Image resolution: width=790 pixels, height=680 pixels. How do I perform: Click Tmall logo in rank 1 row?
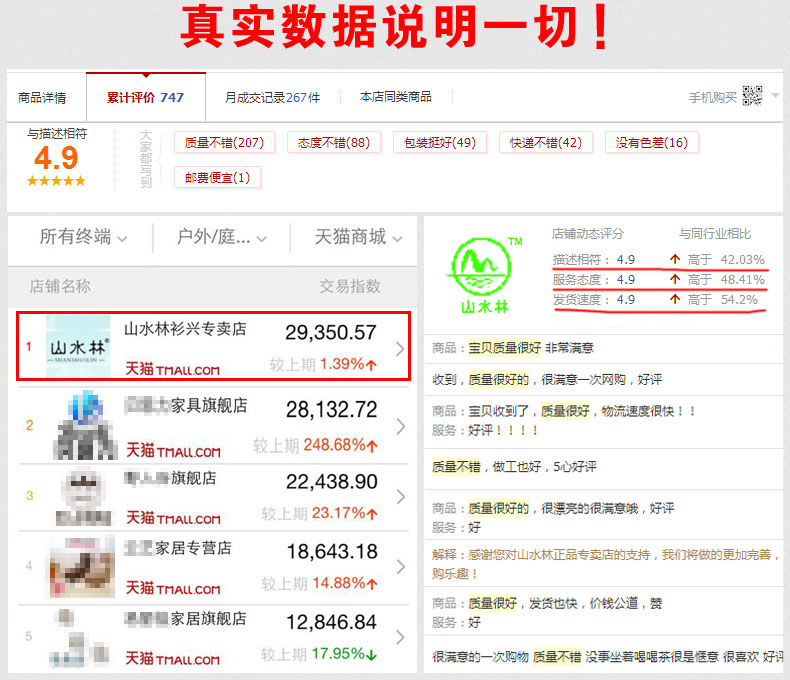172,369
